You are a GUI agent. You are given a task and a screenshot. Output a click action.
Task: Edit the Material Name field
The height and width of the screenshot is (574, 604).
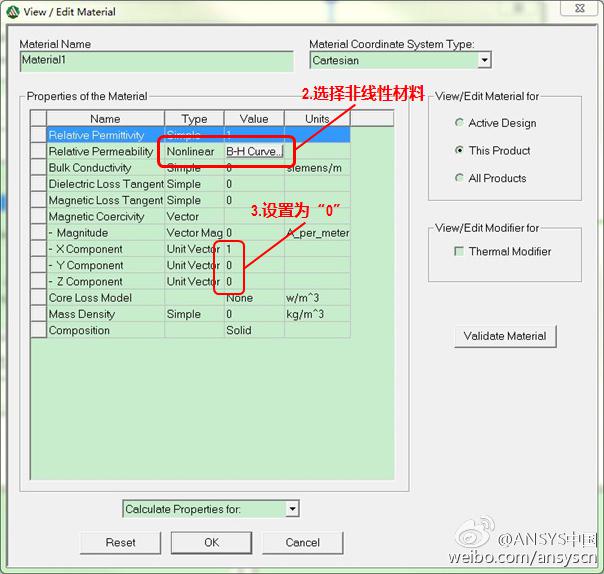[156, 61]
